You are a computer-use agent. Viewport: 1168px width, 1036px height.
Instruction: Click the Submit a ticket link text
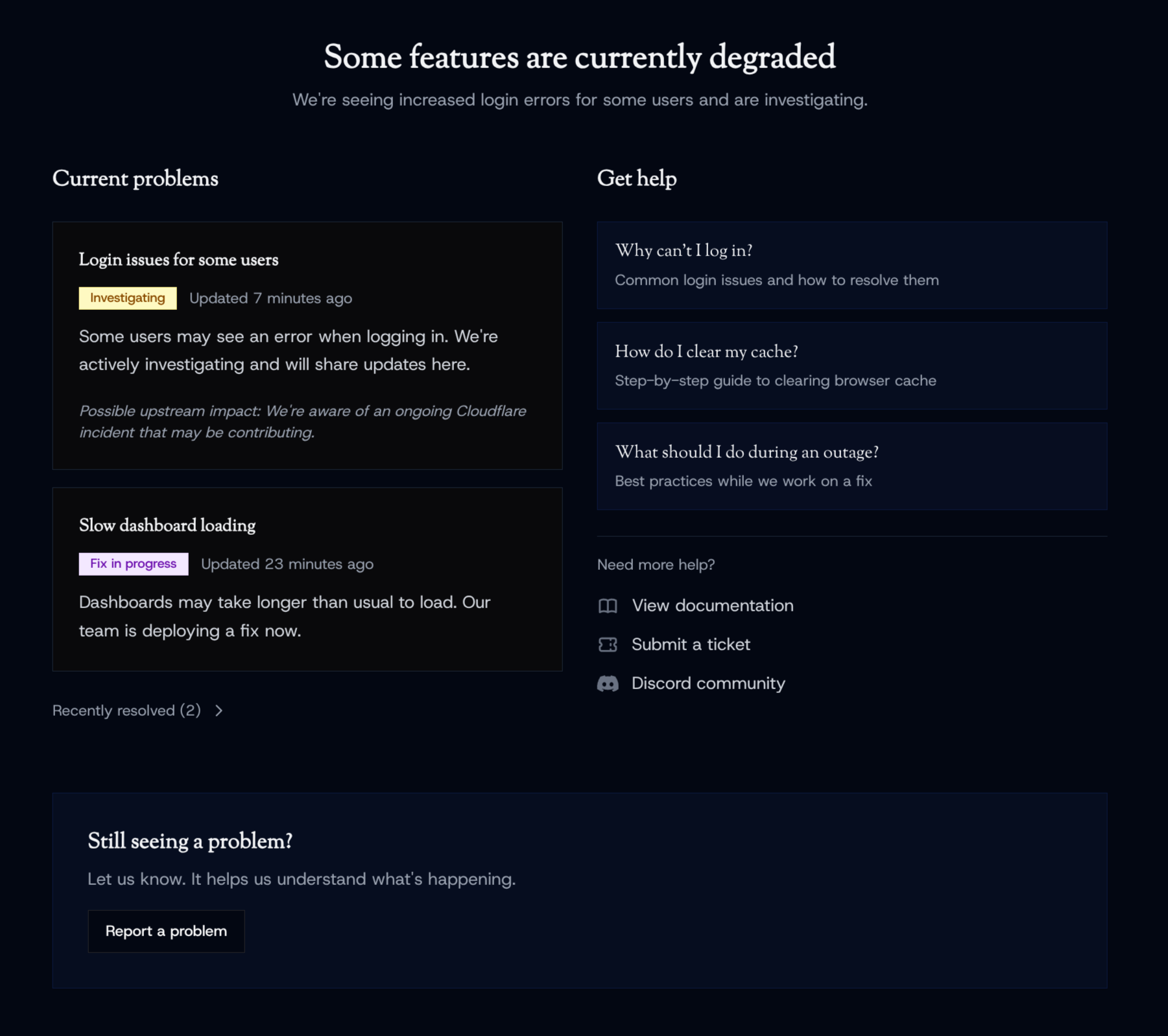click(x=691, y=644)
